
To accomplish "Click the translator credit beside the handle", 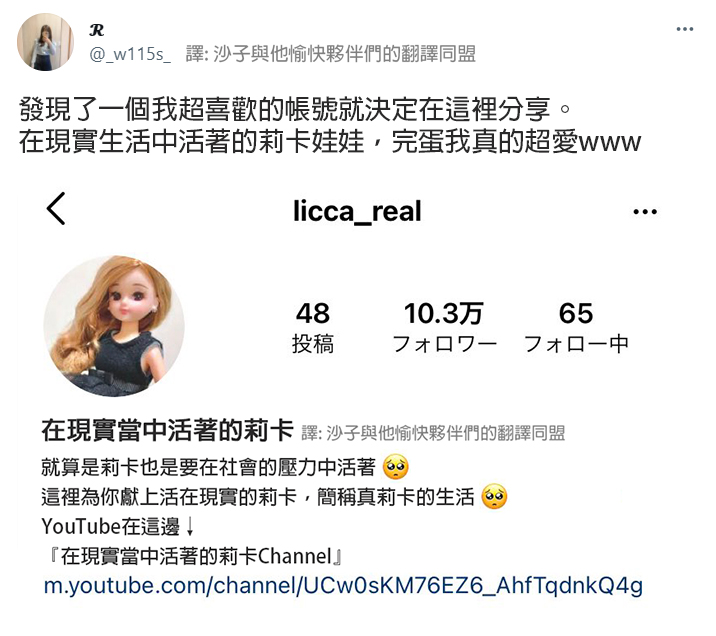I will (x=331, y=54).
